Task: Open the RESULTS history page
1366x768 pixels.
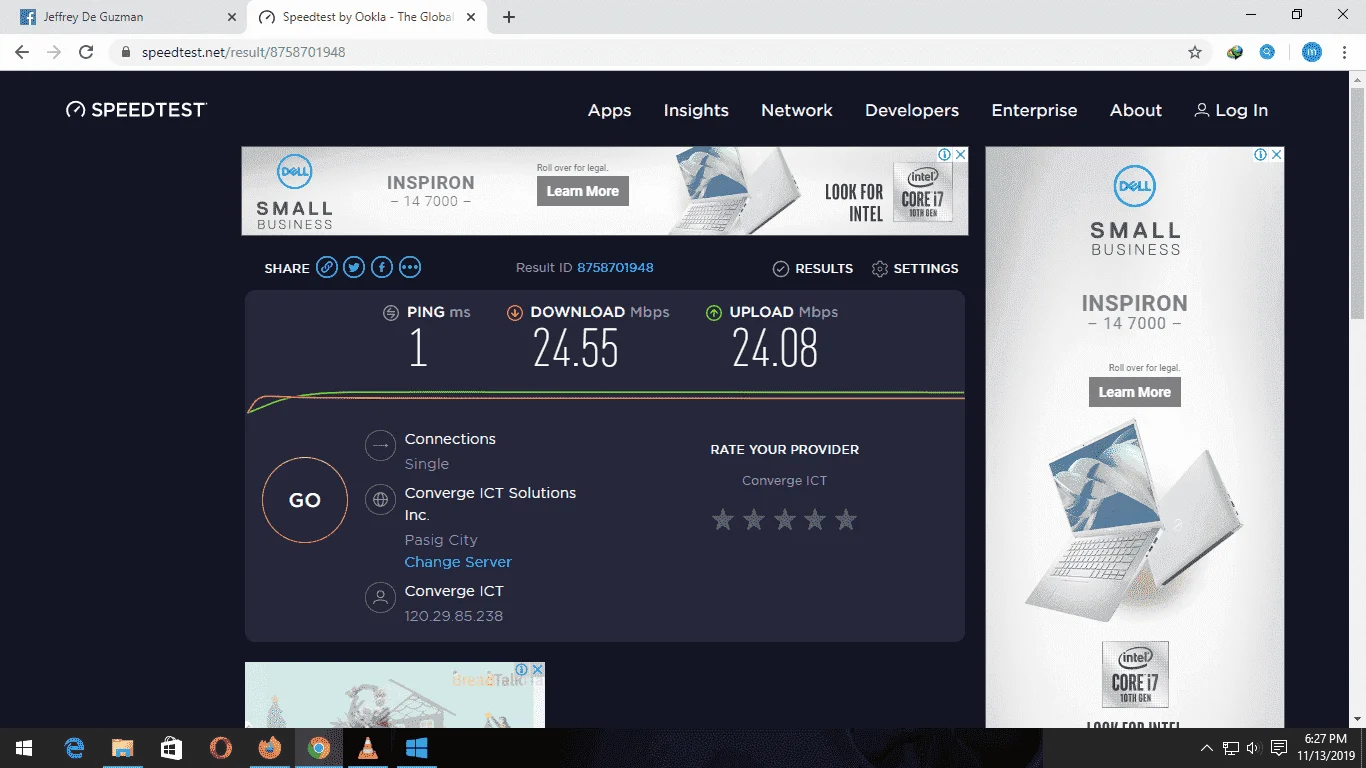Action: coord(813,269)
